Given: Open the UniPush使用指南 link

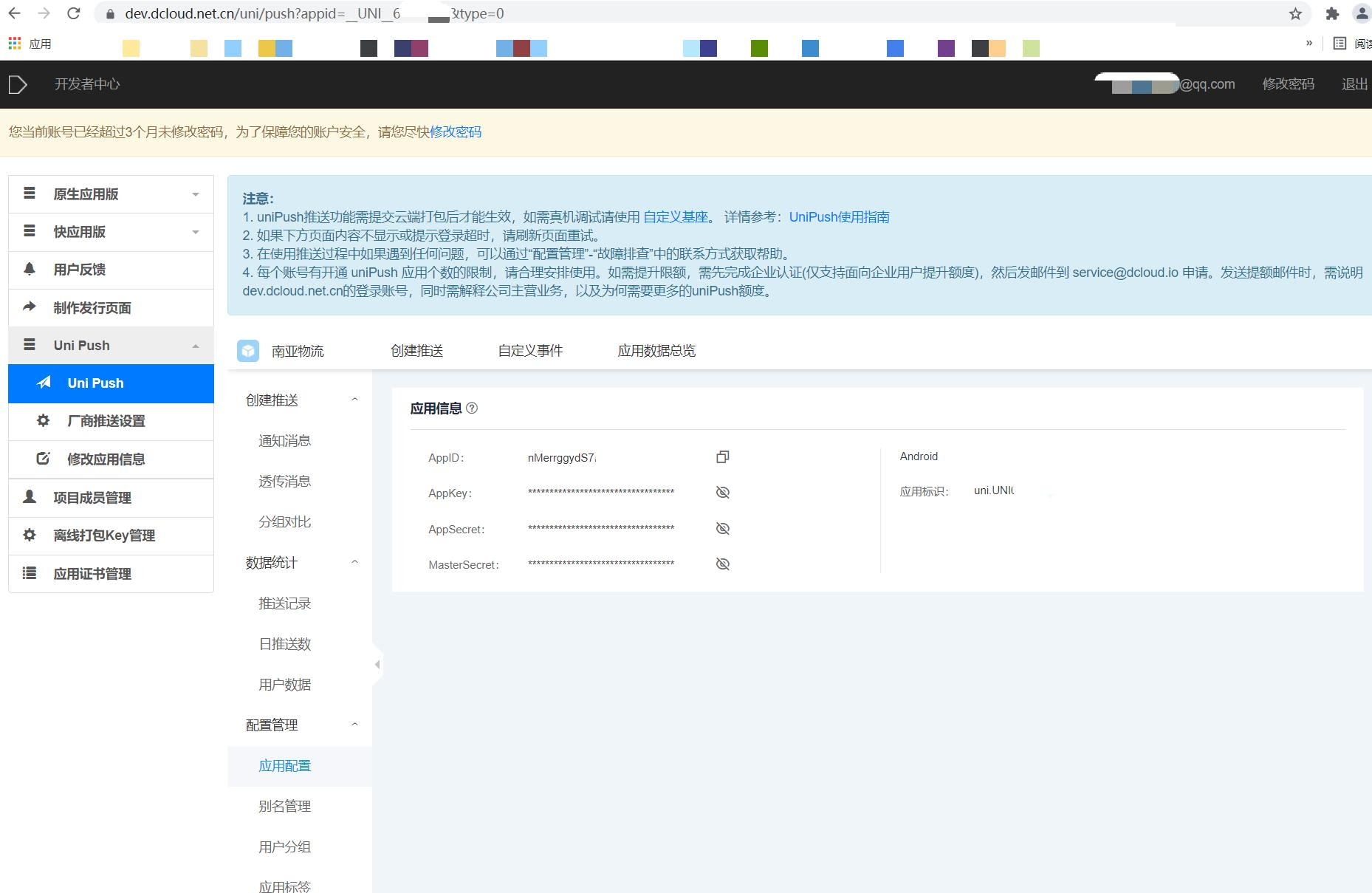Looking at the screenshot, I should [839, 216].
